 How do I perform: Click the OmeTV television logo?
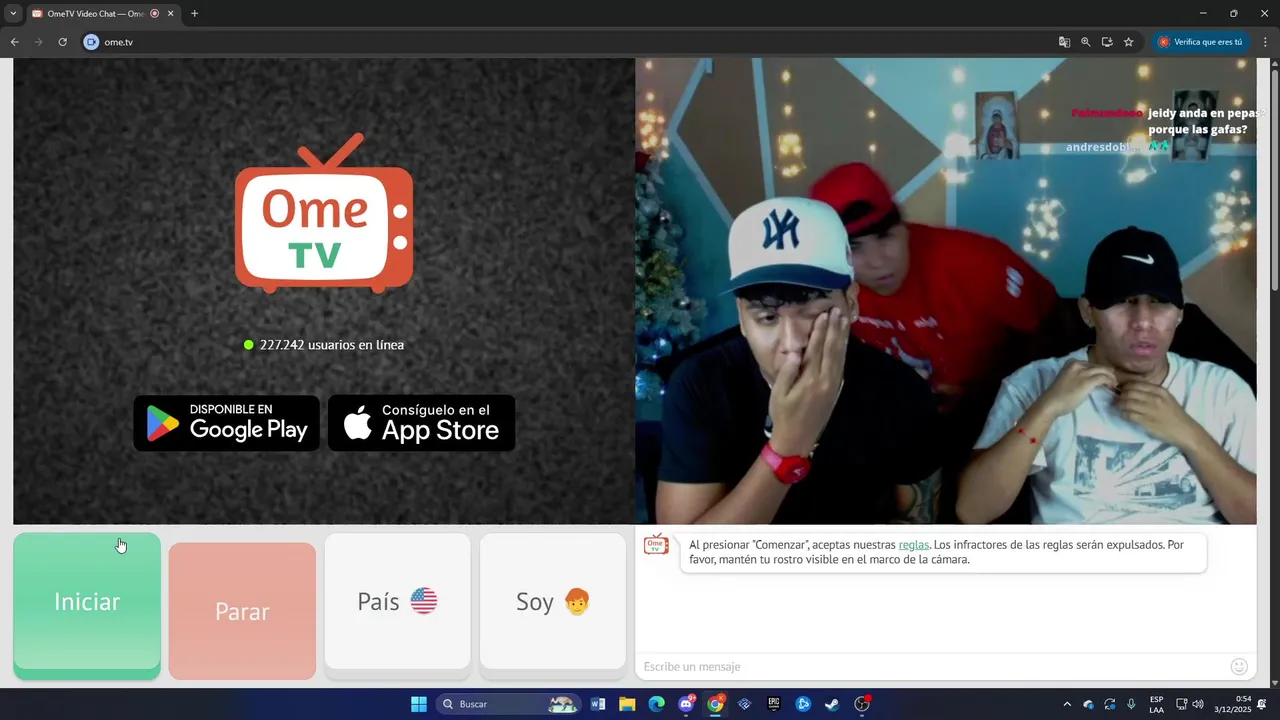pos(324,213)
